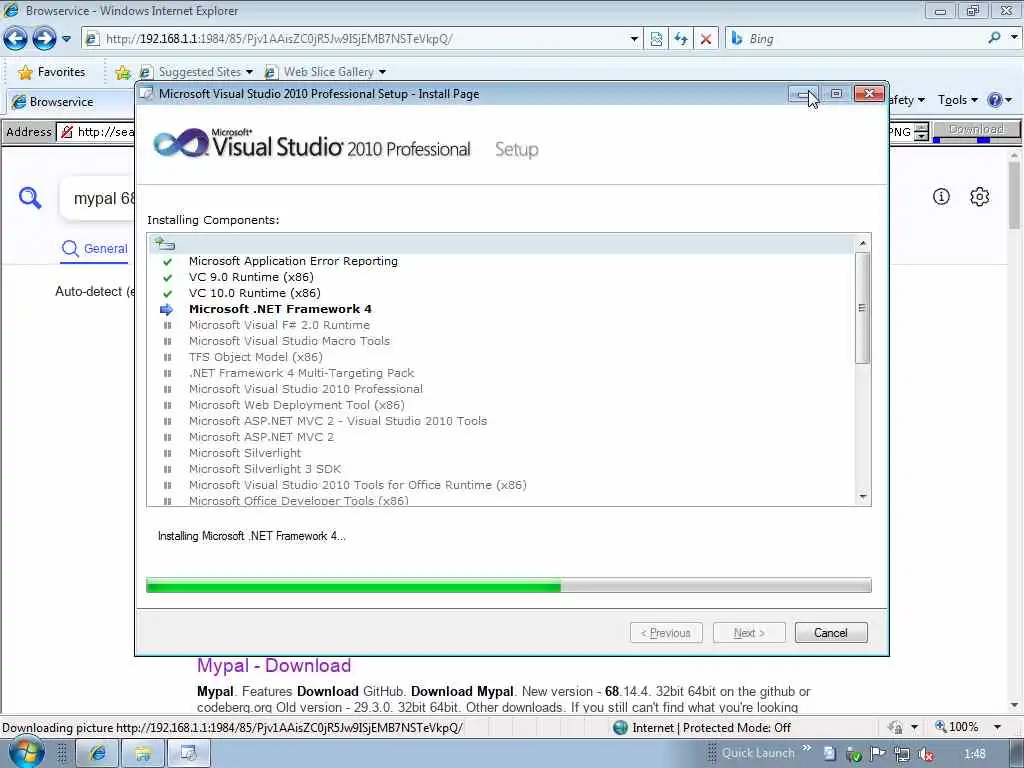This screenshot has width=1024, height=768.
Task: Select the General search tab
Action: pos(95,249)
